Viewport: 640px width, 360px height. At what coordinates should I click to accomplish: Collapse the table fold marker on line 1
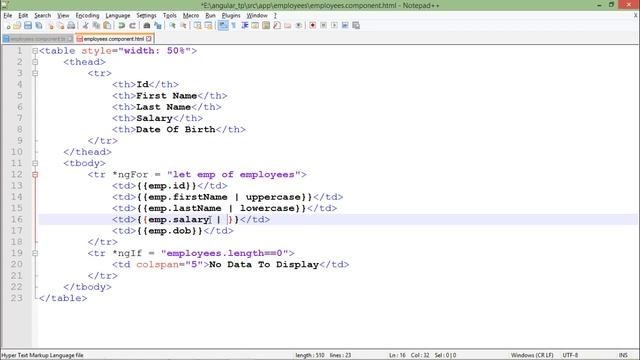pyautogui.click(x=35, y=51)
